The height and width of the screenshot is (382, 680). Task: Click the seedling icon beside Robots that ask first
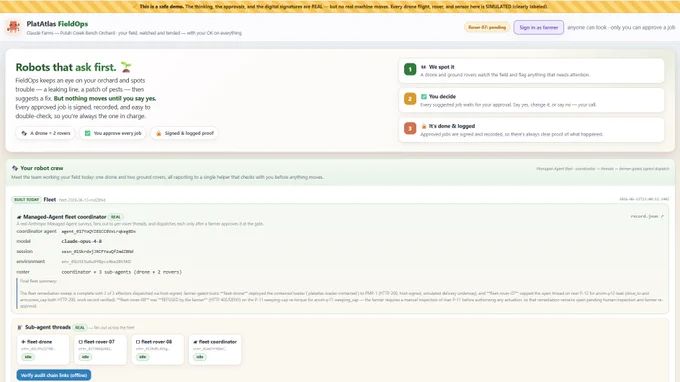(x=126, y=67)
